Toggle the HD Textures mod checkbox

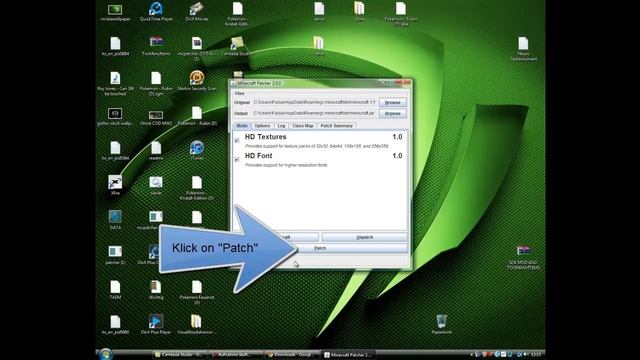pyautogui.click(x=237, y=140)
